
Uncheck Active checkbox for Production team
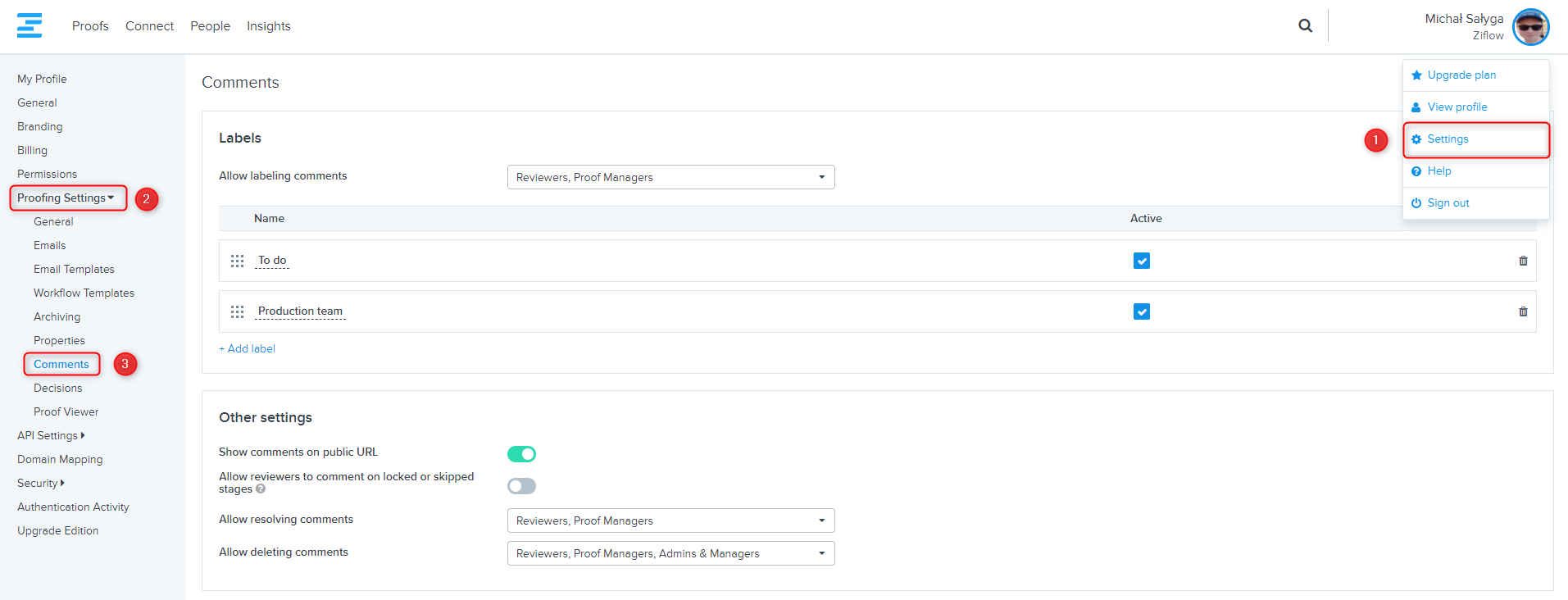pyautogui.click(x=1141, y=311)
